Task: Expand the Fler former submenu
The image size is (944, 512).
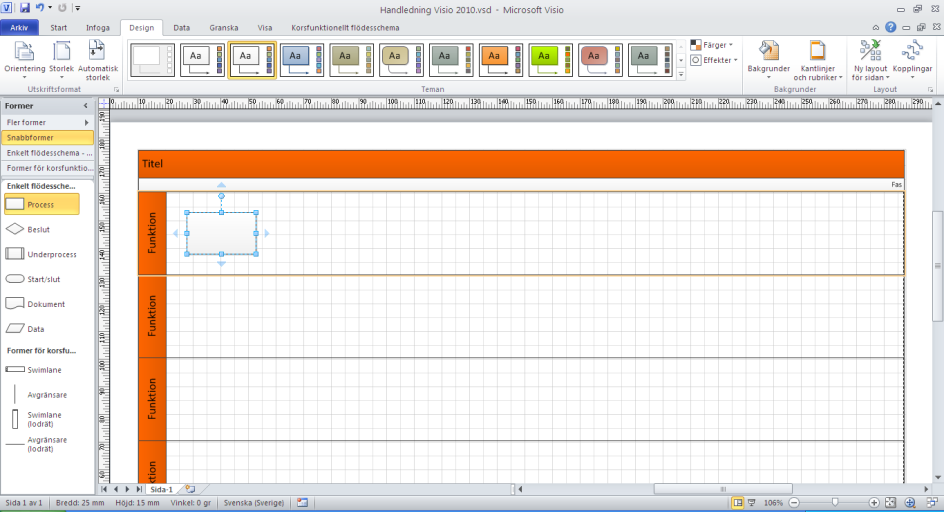Action: coord(47,122)
